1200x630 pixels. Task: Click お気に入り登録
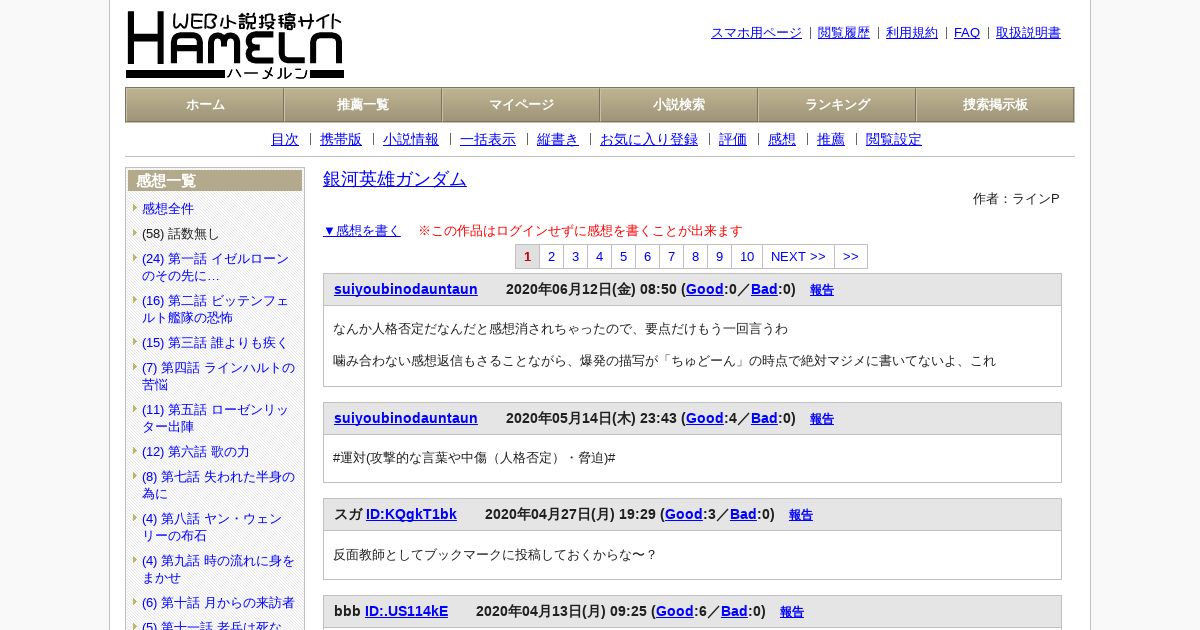[649, 139]
